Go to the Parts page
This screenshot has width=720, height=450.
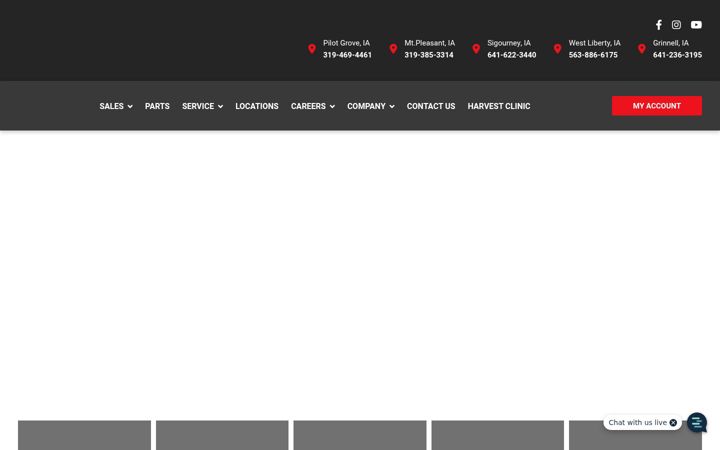(157, 106)
